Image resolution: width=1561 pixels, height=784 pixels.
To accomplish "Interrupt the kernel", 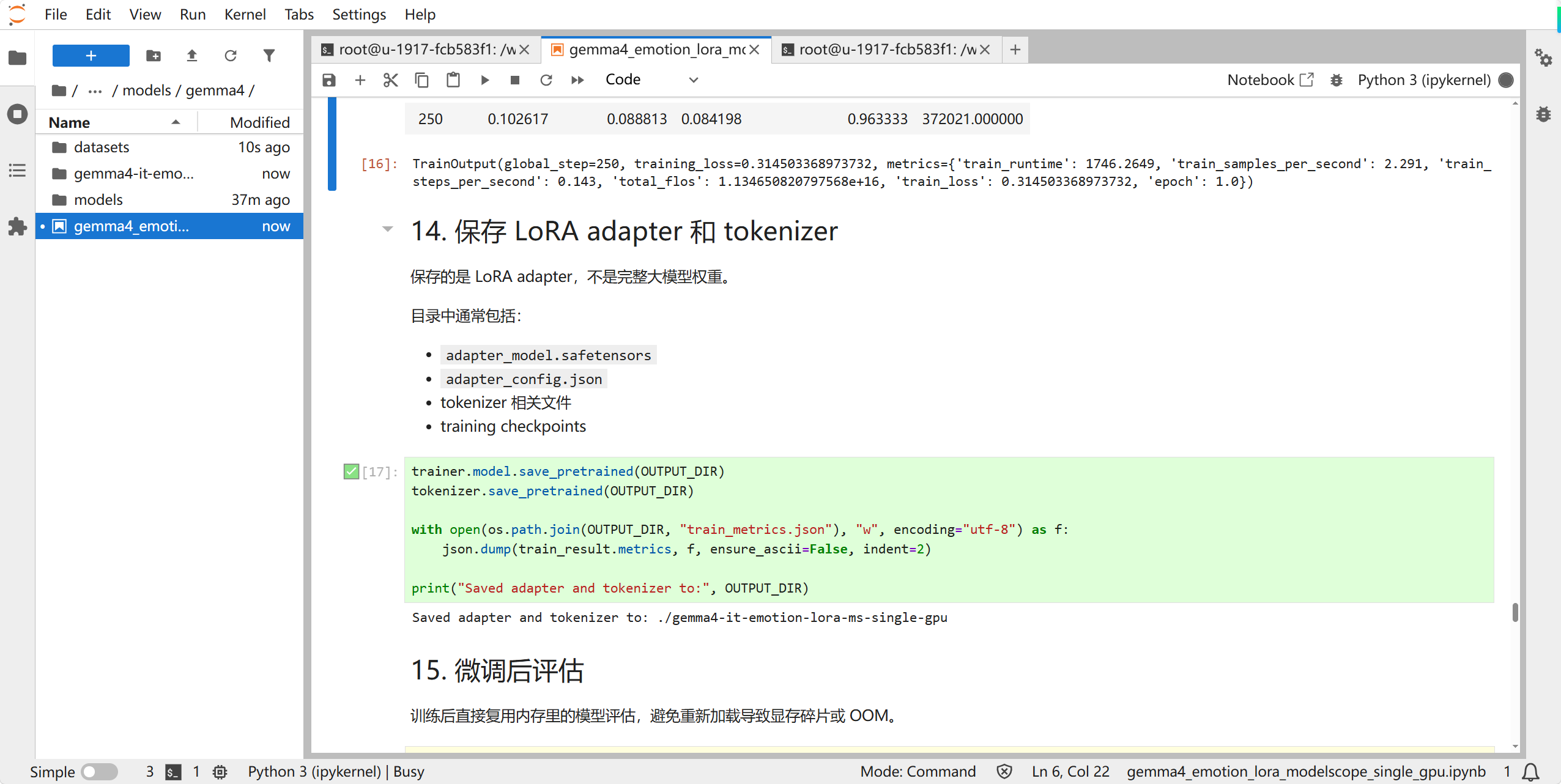I will point(515,80).
